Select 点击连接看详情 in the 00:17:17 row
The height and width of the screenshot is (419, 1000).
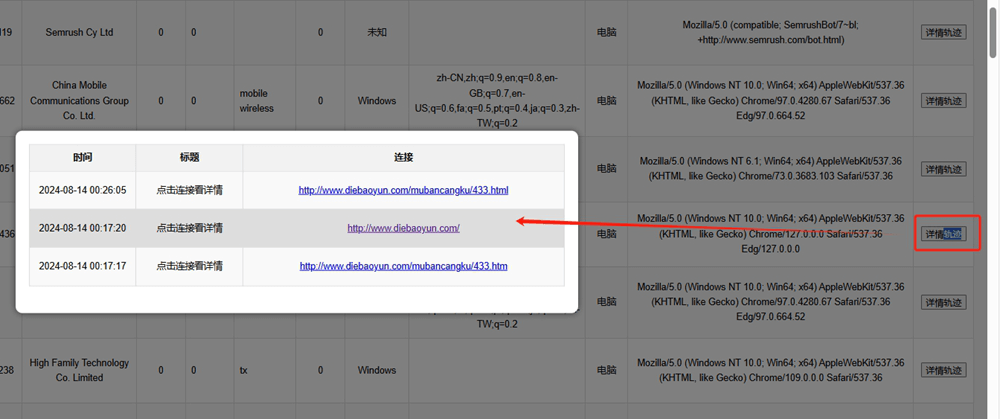point(189,266)
